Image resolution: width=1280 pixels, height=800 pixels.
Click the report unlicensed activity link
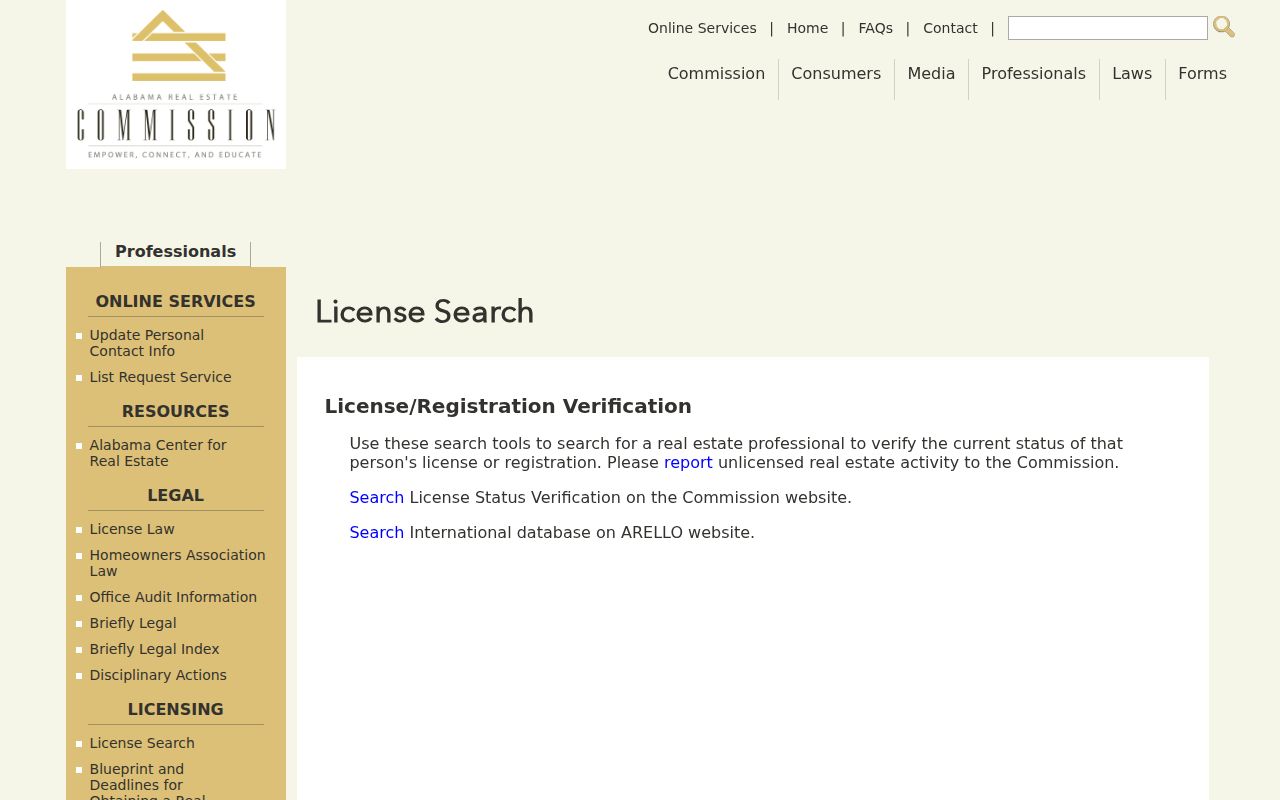point(688,463)
